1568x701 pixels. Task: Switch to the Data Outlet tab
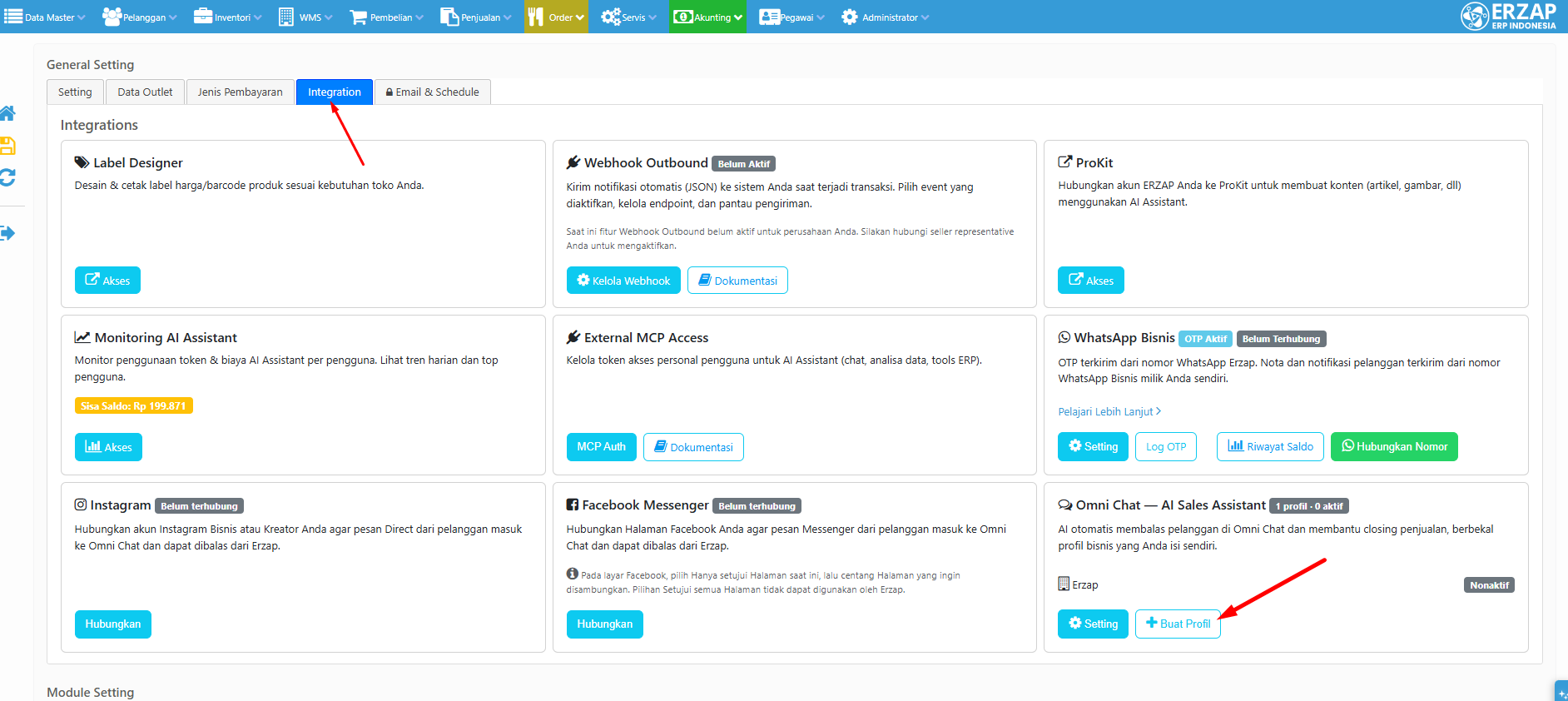[x=145, y=92]
